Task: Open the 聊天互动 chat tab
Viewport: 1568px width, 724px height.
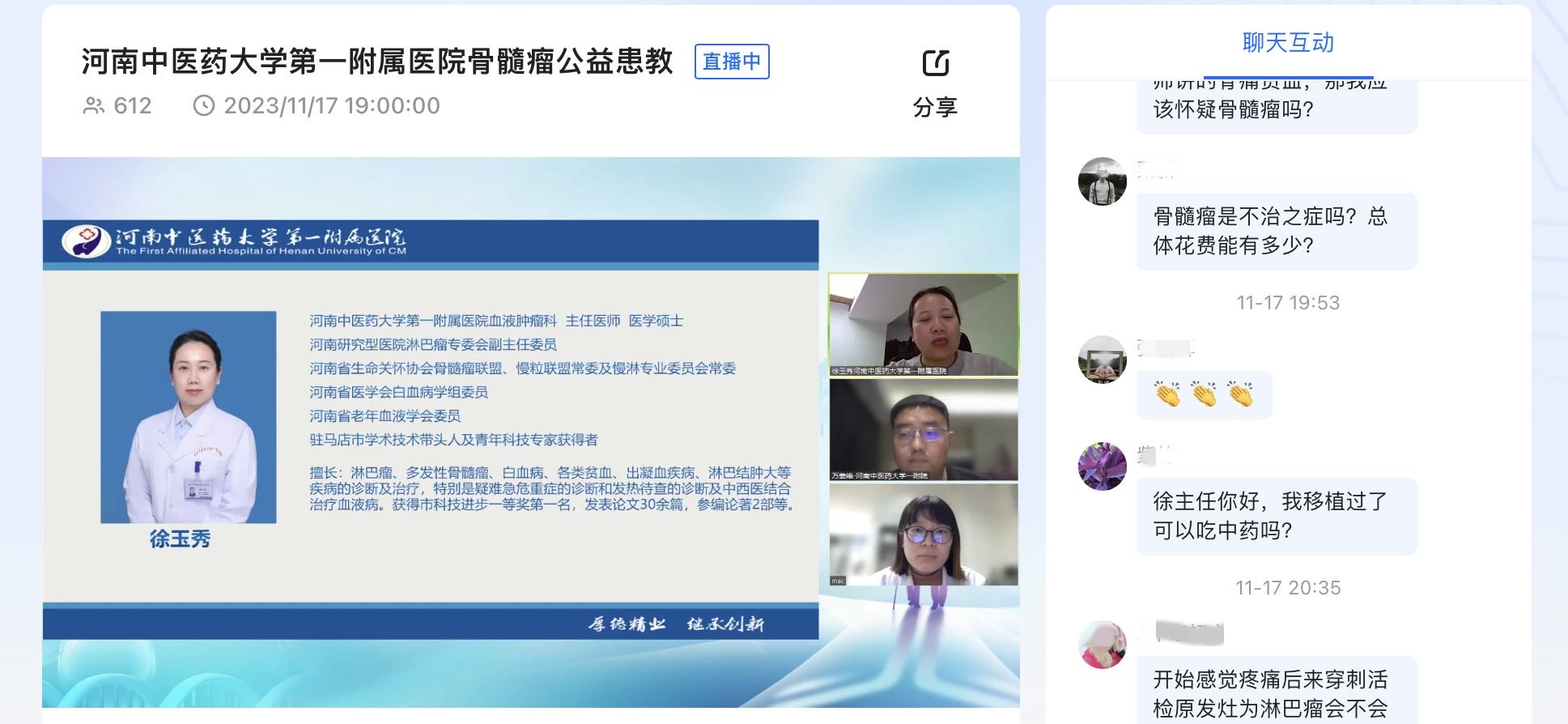Action: (1288, 43)
